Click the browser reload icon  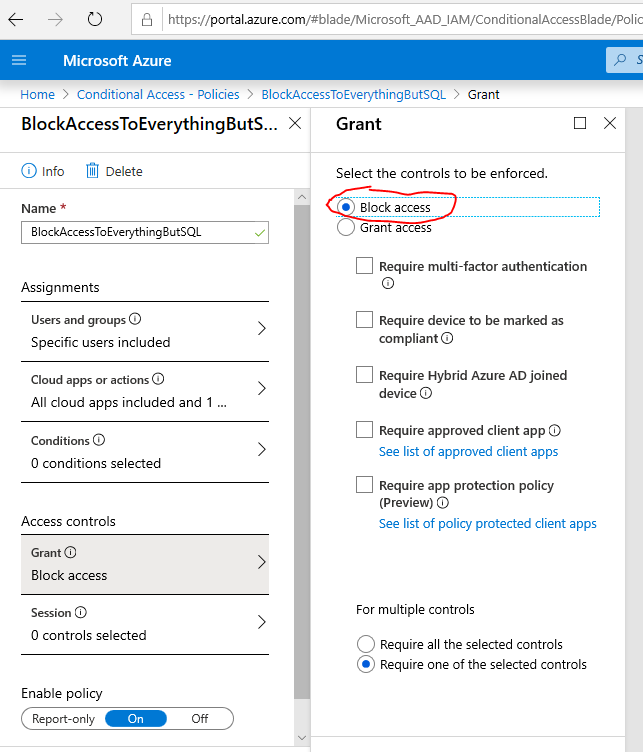[95, 19]
